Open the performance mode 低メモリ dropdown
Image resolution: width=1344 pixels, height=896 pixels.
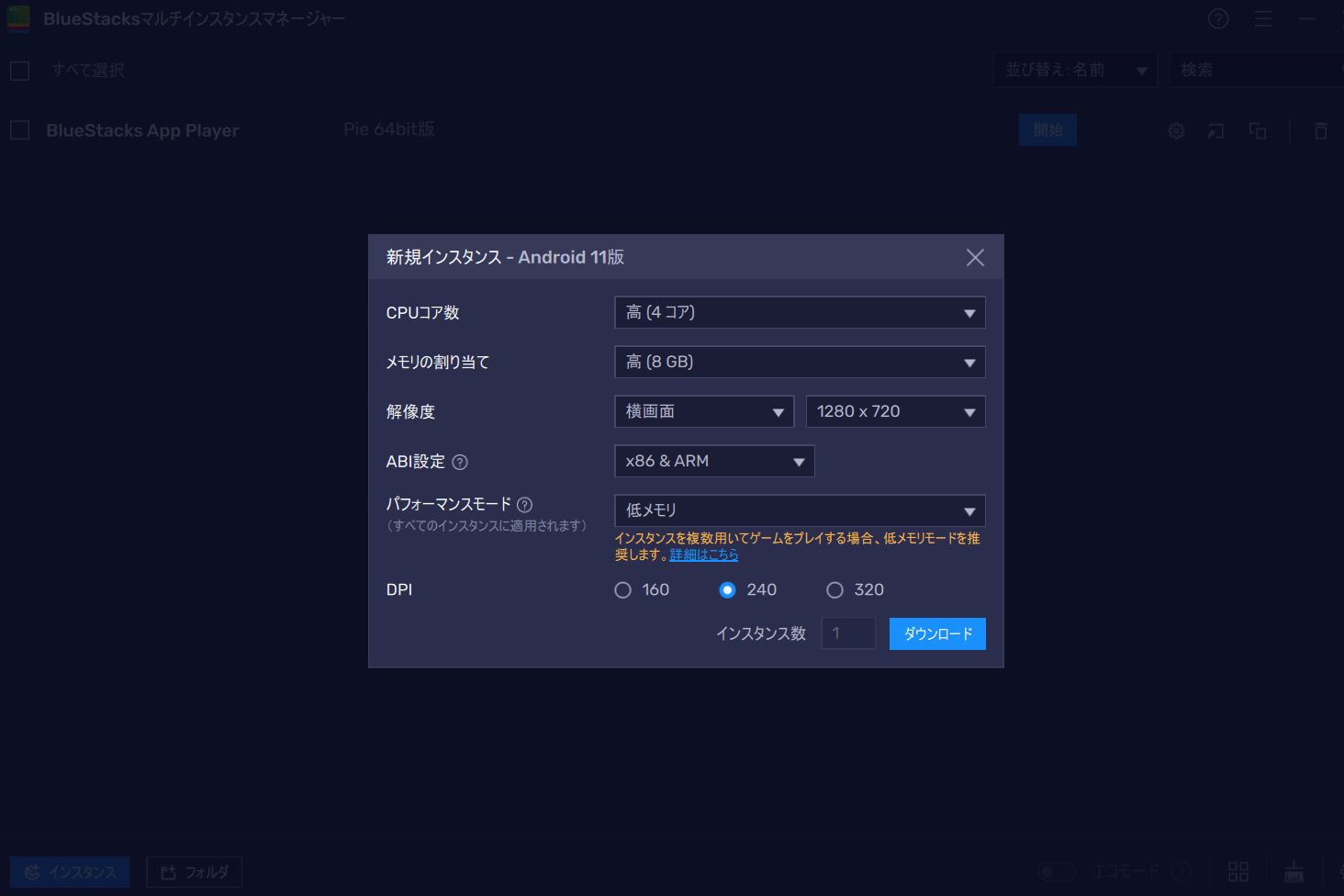pos(800,510)
